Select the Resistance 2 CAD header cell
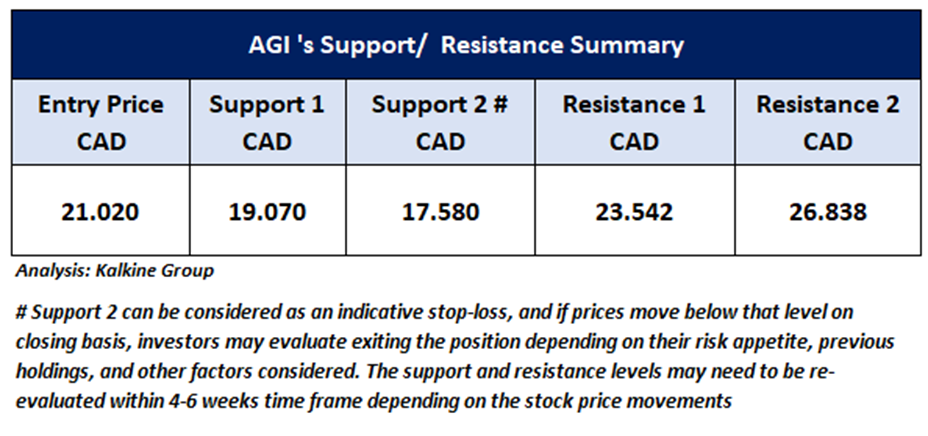The height and width of the screenshot is (436, 928). coord(827,121)
